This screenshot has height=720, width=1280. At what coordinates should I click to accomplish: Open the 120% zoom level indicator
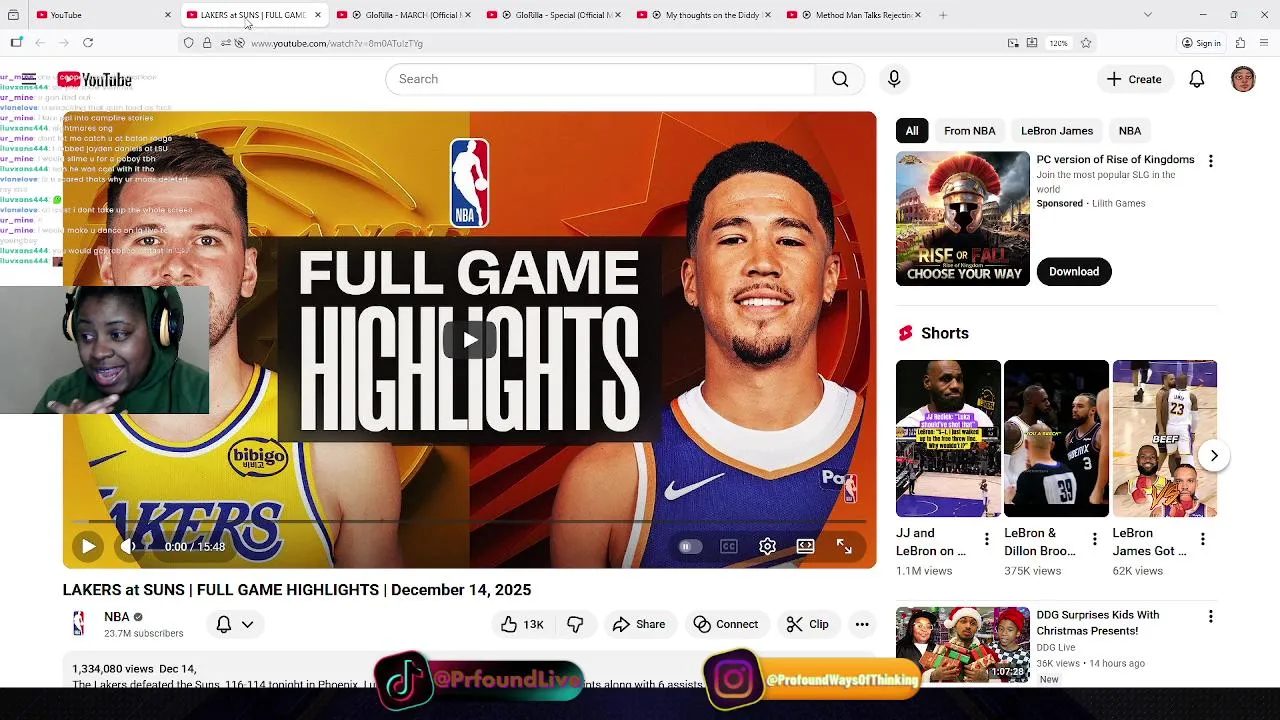point(1059,43)
